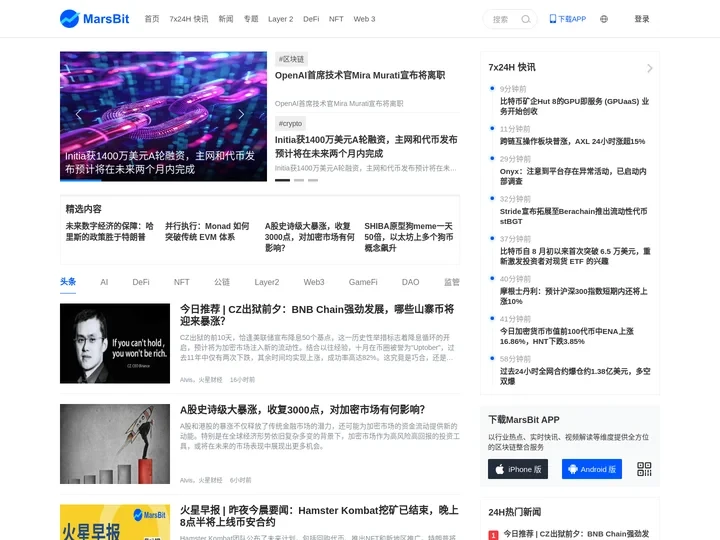Viewport: 720px width, 540px height.
Task: Select the AI category tab
Action: pos(104,282)
